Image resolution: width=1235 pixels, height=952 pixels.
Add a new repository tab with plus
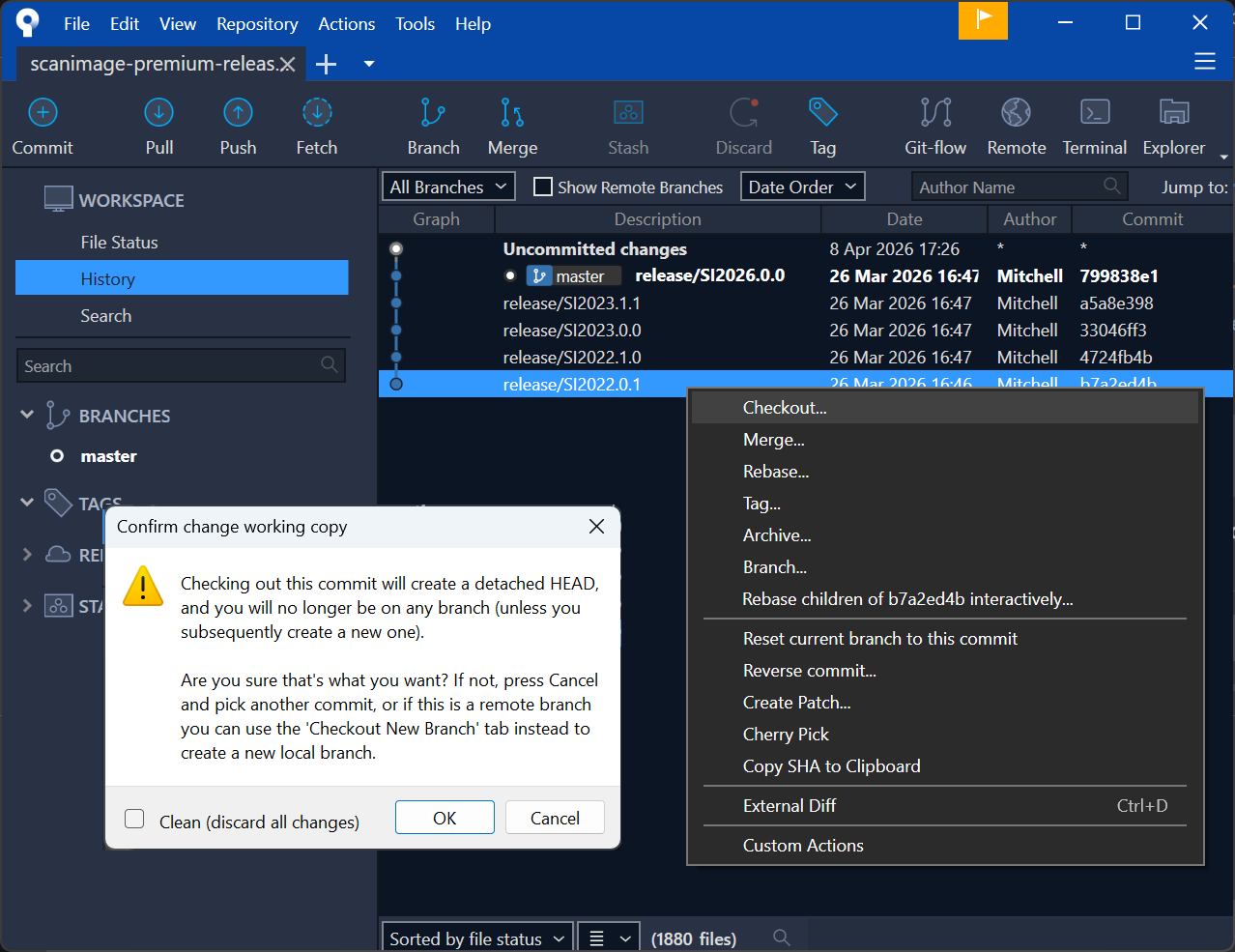[327, 64]
